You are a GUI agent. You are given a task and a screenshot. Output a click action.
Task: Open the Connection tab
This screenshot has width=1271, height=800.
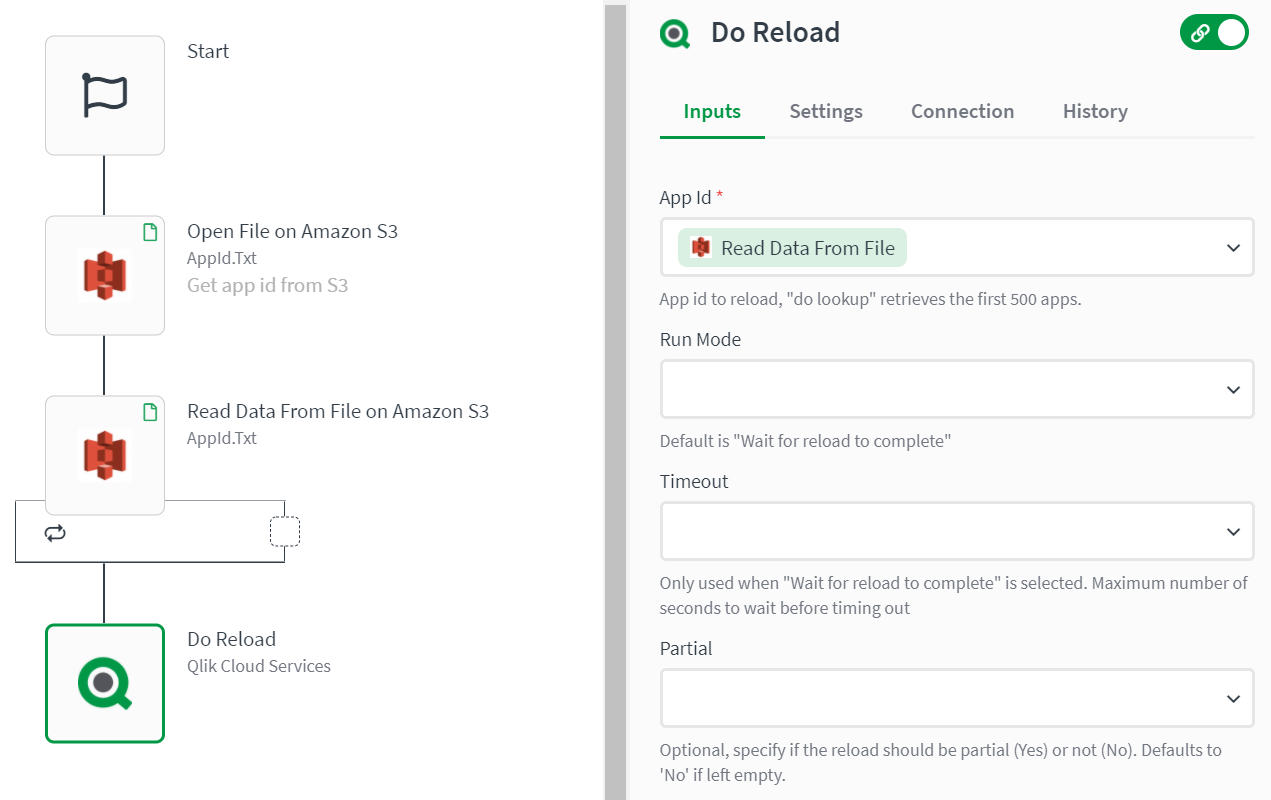click(962, 111)
